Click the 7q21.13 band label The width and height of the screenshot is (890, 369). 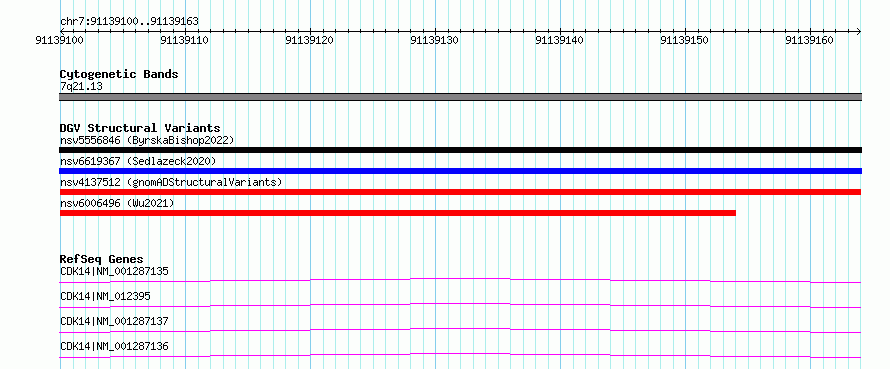pos(81,86)
